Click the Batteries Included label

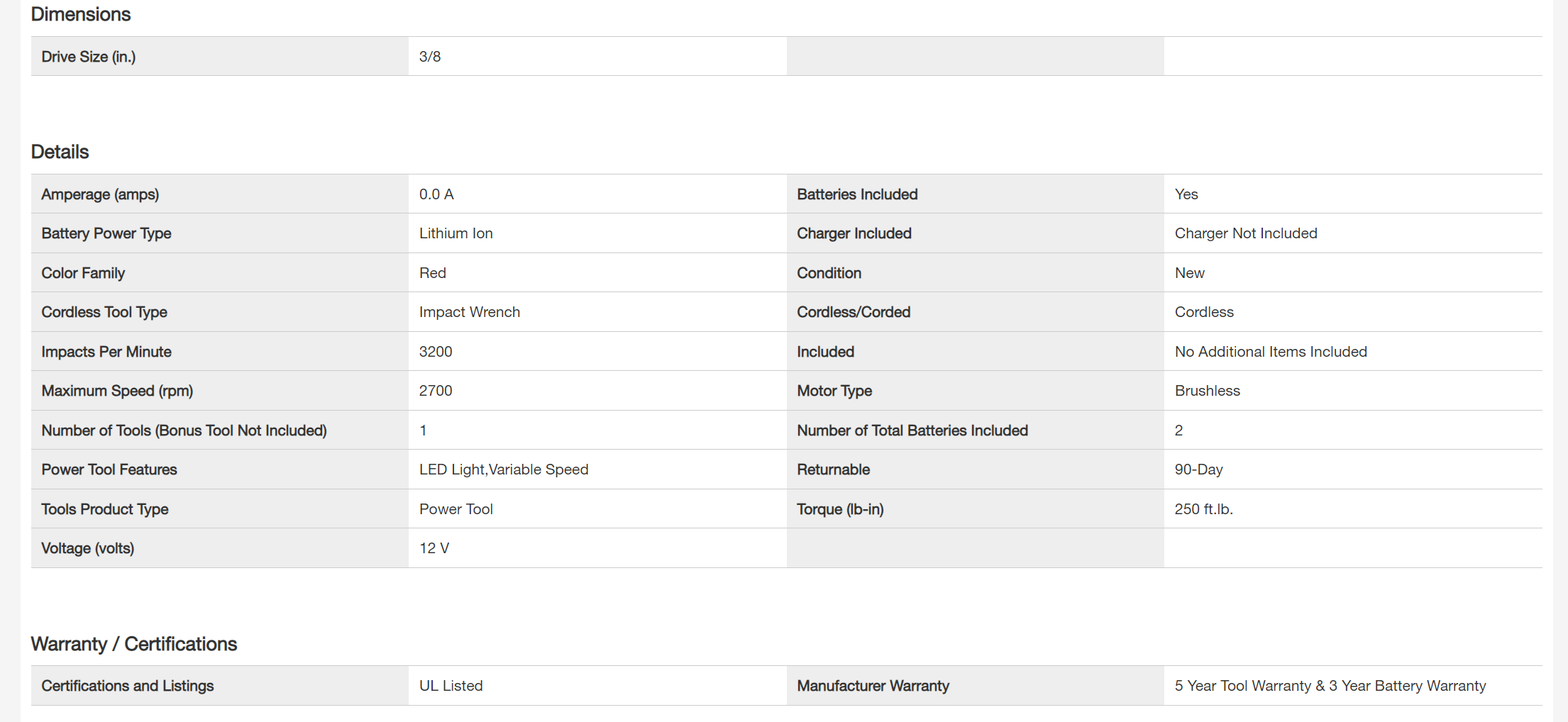click(x=857, y=194)
